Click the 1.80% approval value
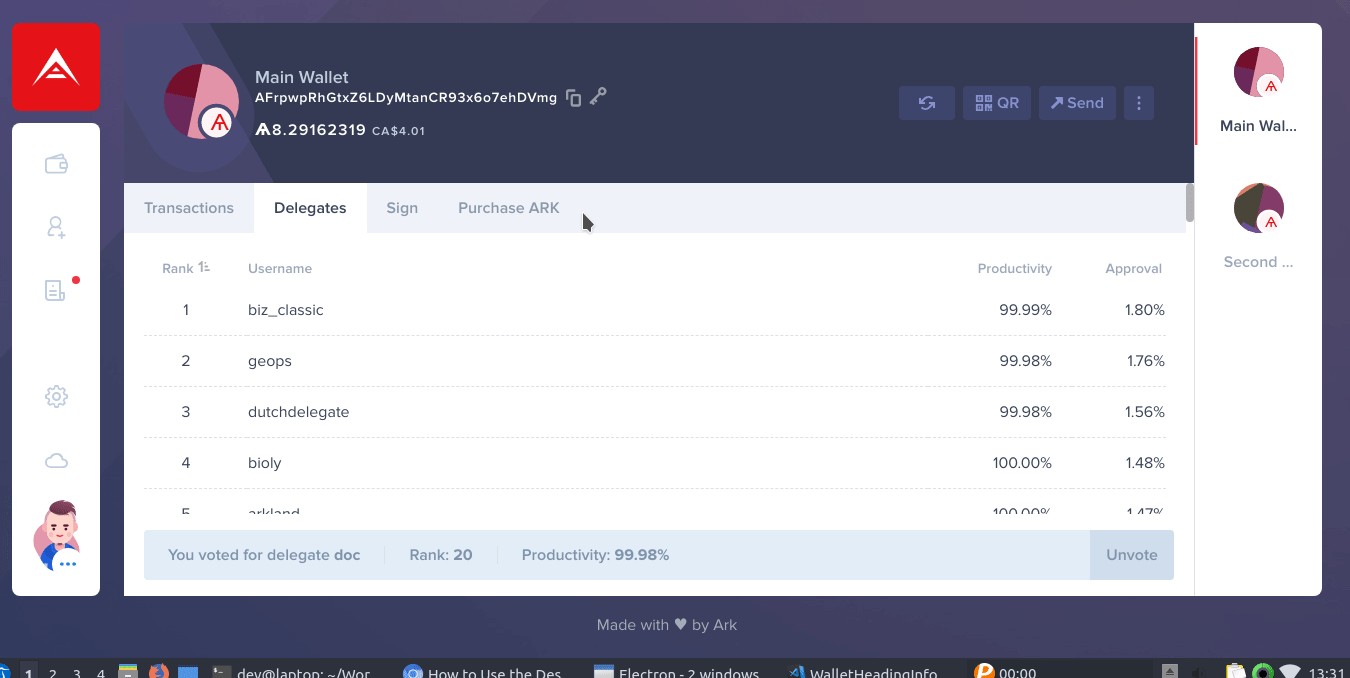The image size is (1350, 678). click(1144, 310)
